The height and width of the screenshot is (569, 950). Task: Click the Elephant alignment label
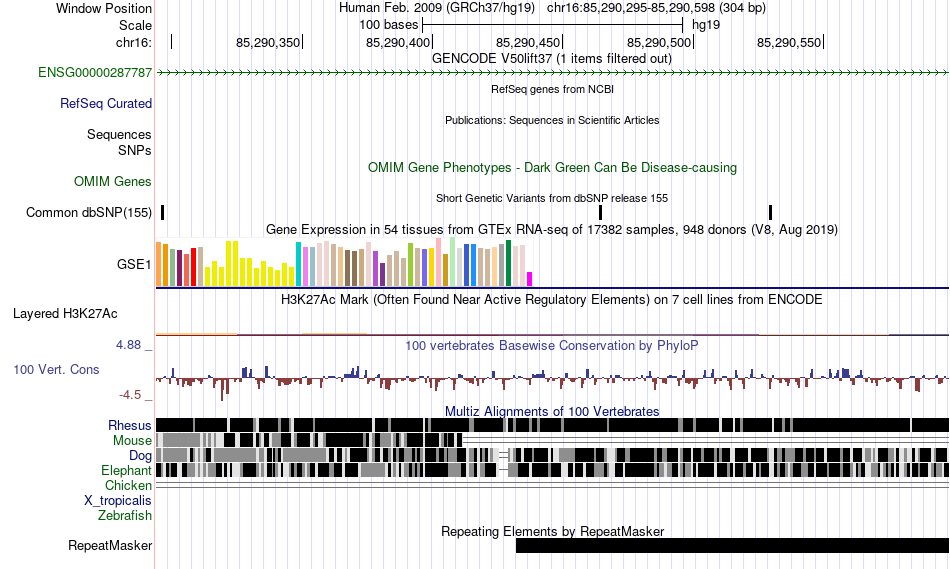click(x=126, y=471)
